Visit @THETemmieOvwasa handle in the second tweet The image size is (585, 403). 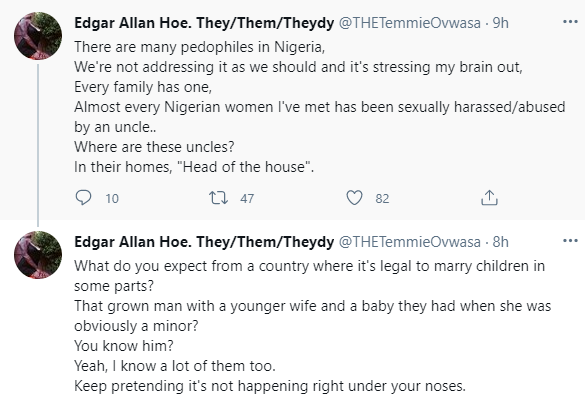pyautogui.click(x=410, y=242)
